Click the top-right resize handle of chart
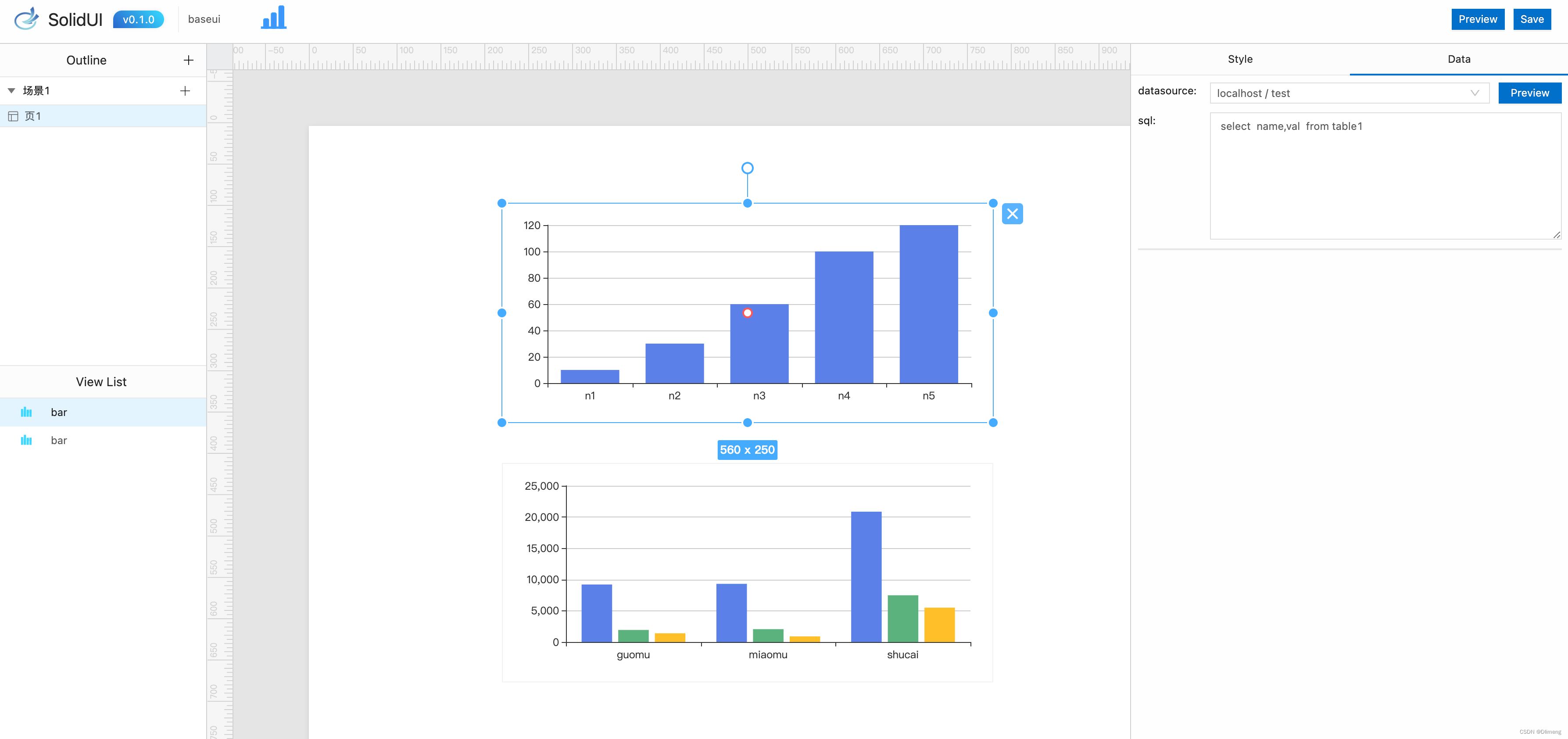Image resolution: width=1568 pixels, height=739 pixels. coord(993,203)
